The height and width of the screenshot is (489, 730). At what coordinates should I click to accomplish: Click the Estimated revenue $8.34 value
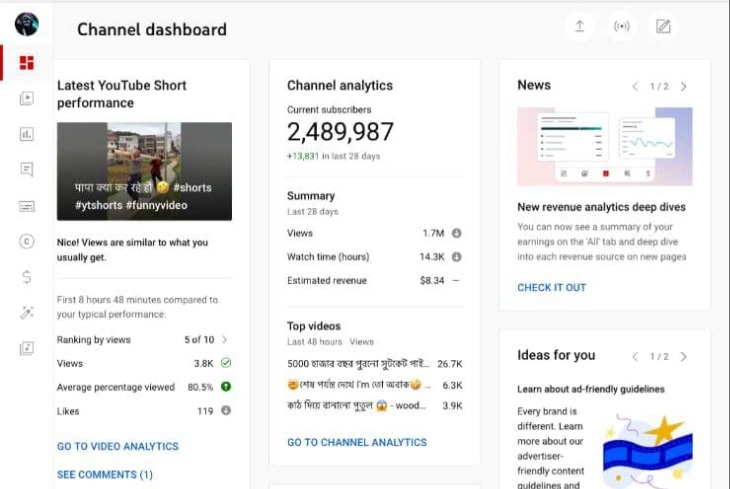(x=432, y=280)
